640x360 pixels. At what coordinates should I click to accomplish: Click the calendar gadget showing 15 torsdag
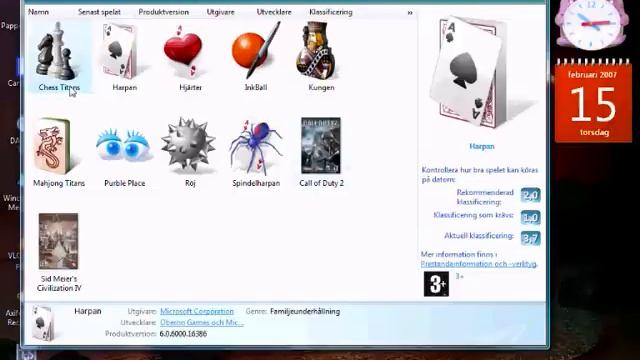pos(593,100)
